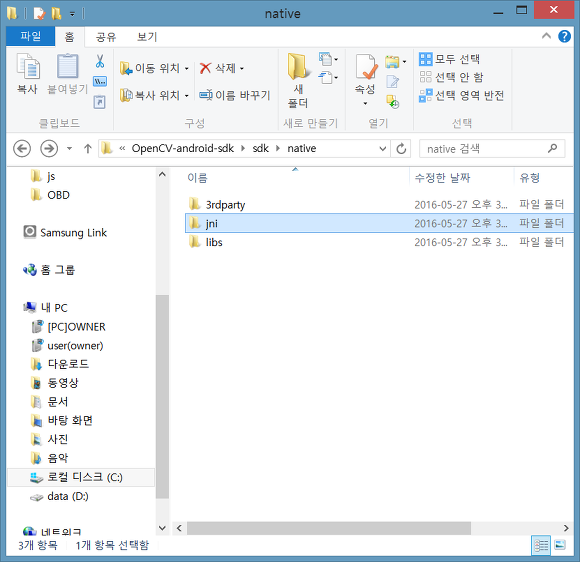Screen dimensions: 580x562
Task: Go back with the left arrow button
Action: click(x=22, y=149)
